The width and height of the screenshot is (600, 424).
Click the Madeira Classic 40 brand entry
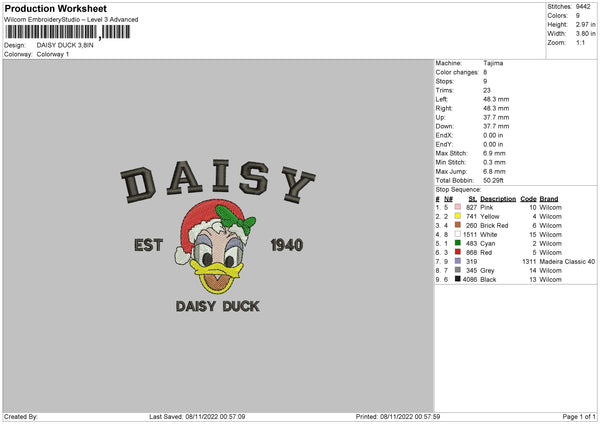pos(567,261)
